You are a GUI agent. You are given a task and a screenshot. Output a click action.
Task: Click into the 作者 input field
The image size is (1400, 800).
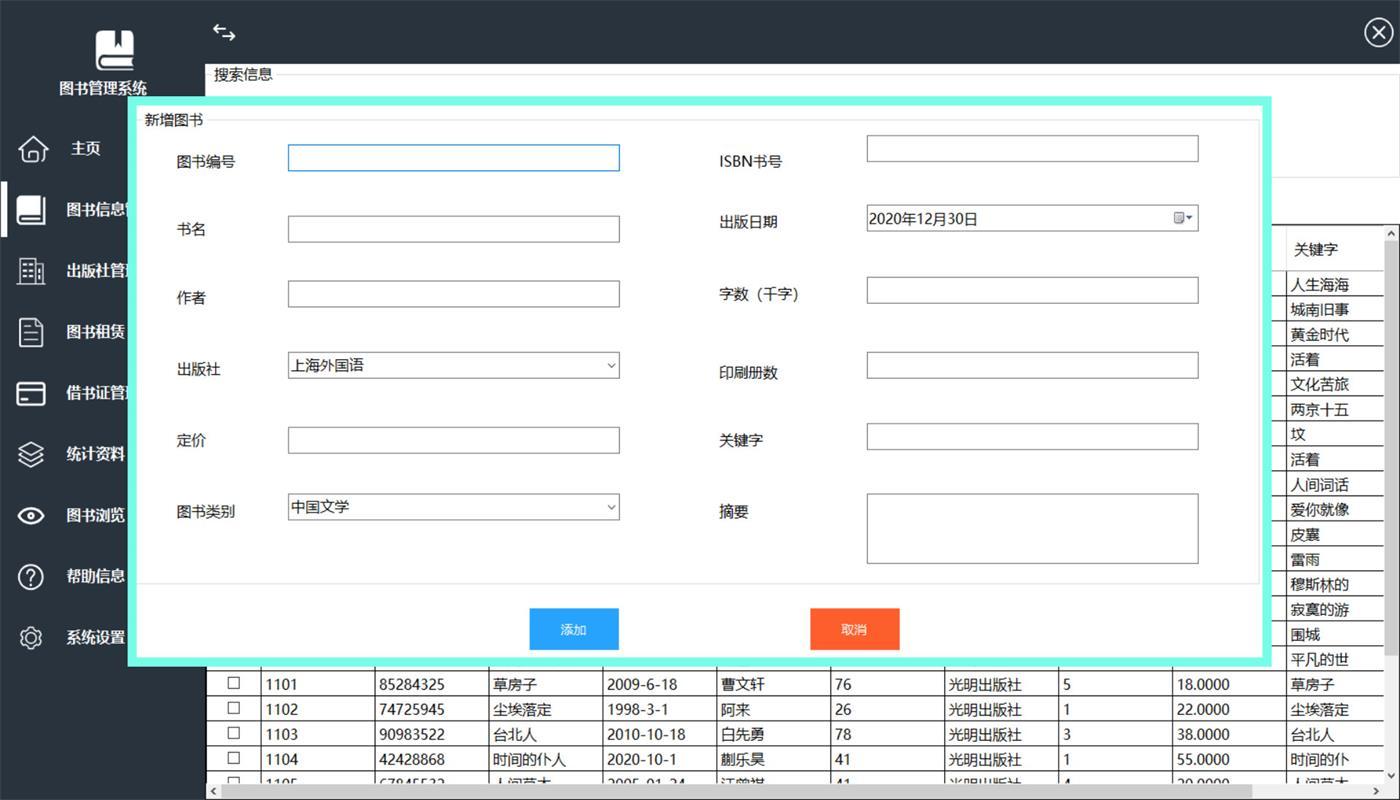tap(453, 294)
